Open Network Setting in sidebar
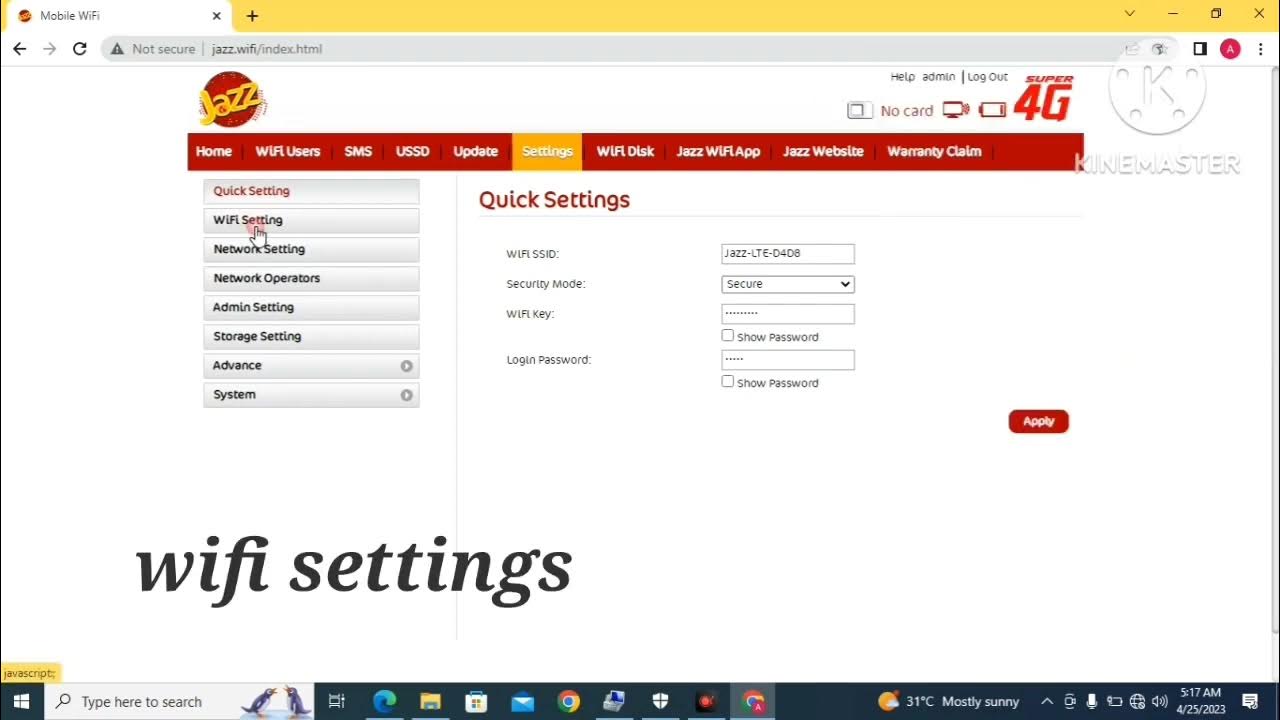Viewport: 1280px width, 720px height. [311, 249]
